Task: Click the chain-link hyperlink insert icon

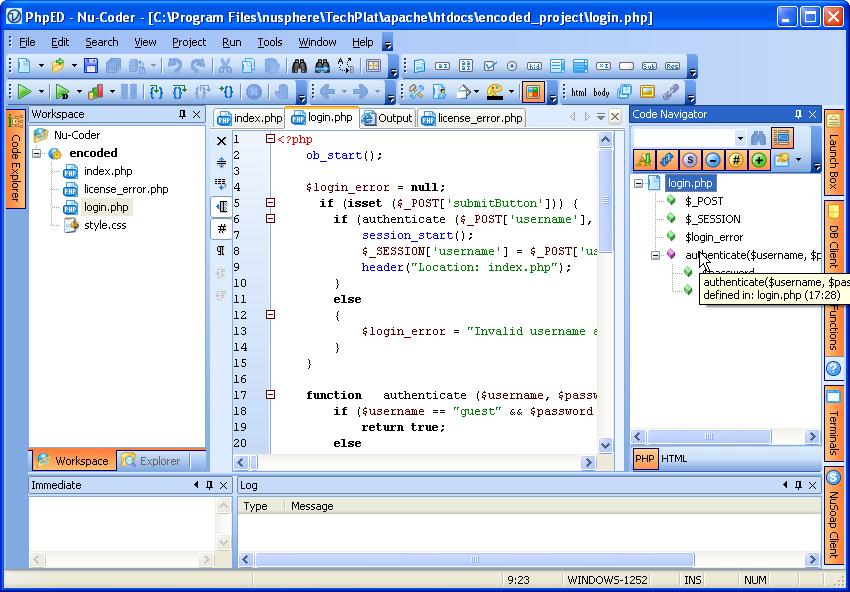Action: pos(671,92)
